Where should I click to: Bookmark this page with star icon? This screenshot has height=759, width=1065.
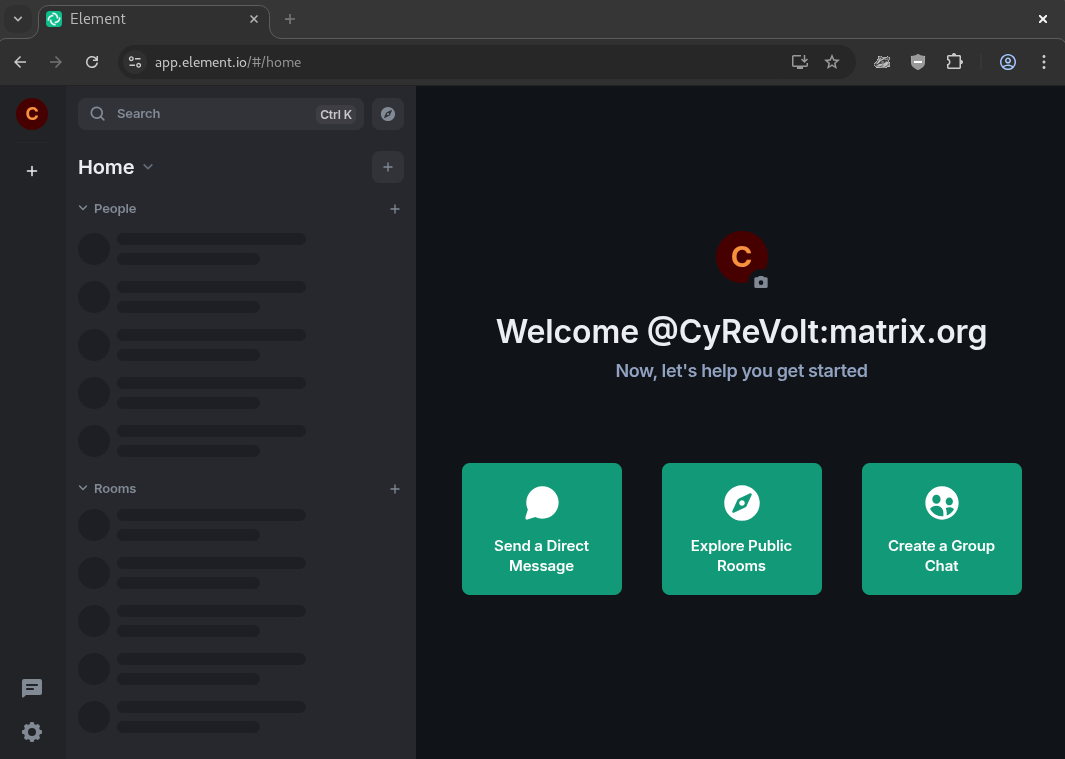[831, 62]
